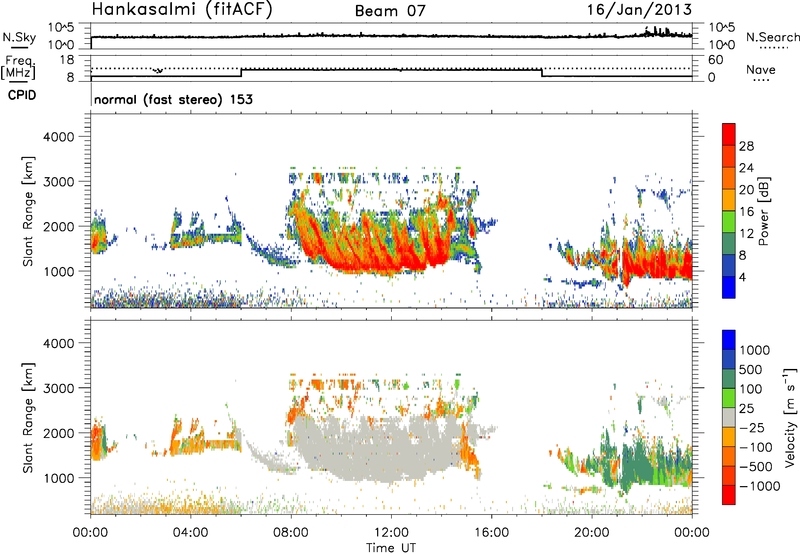Screen dimensions: 800x554
Task: Click the gray swatch of Velocity colorbar
Action: point(729,417)
